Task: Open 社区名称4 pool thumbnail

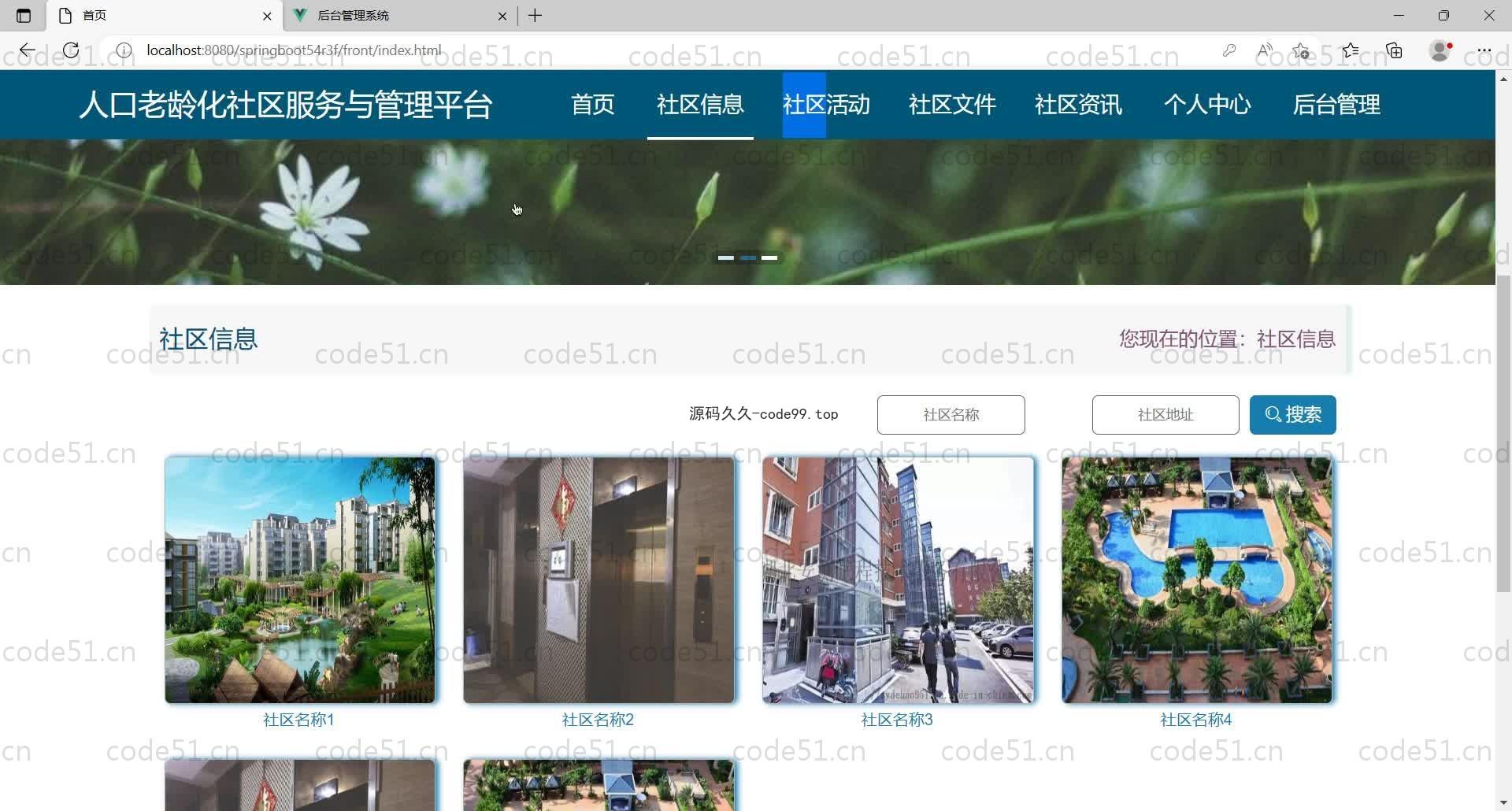Action: point(1197,580)
